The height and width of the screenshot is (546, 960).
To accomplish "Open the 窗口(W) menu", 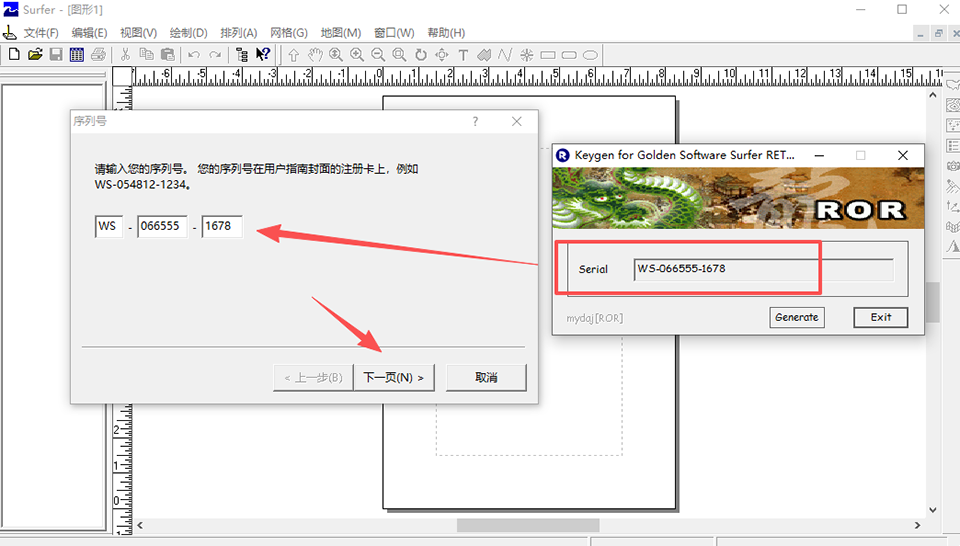I will [394, 32].
